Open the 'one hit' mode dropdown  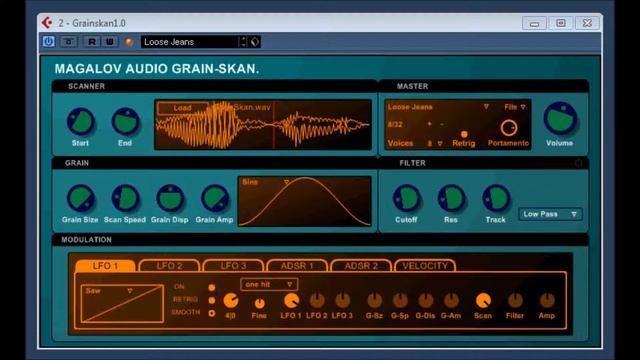[269, 284]
